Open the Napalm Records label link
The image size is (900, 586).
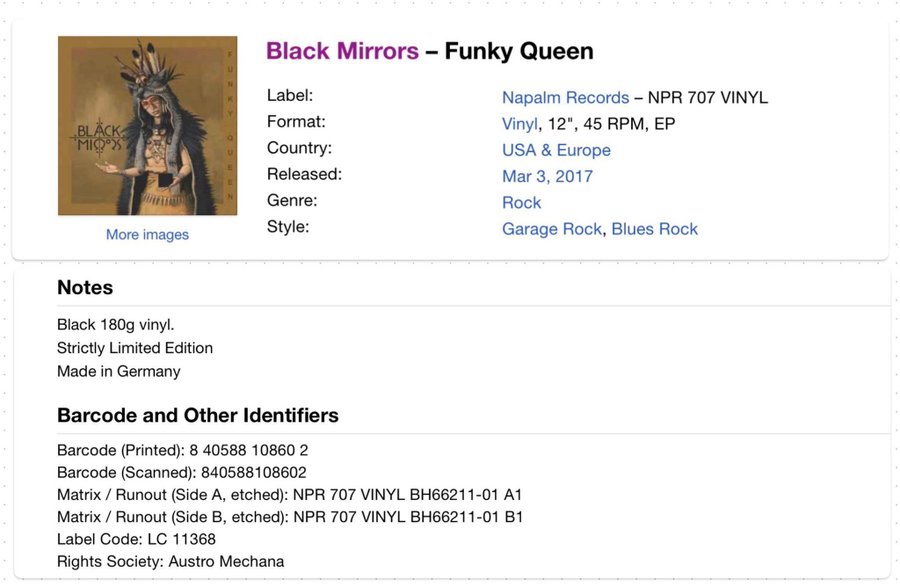coord(565,98)
